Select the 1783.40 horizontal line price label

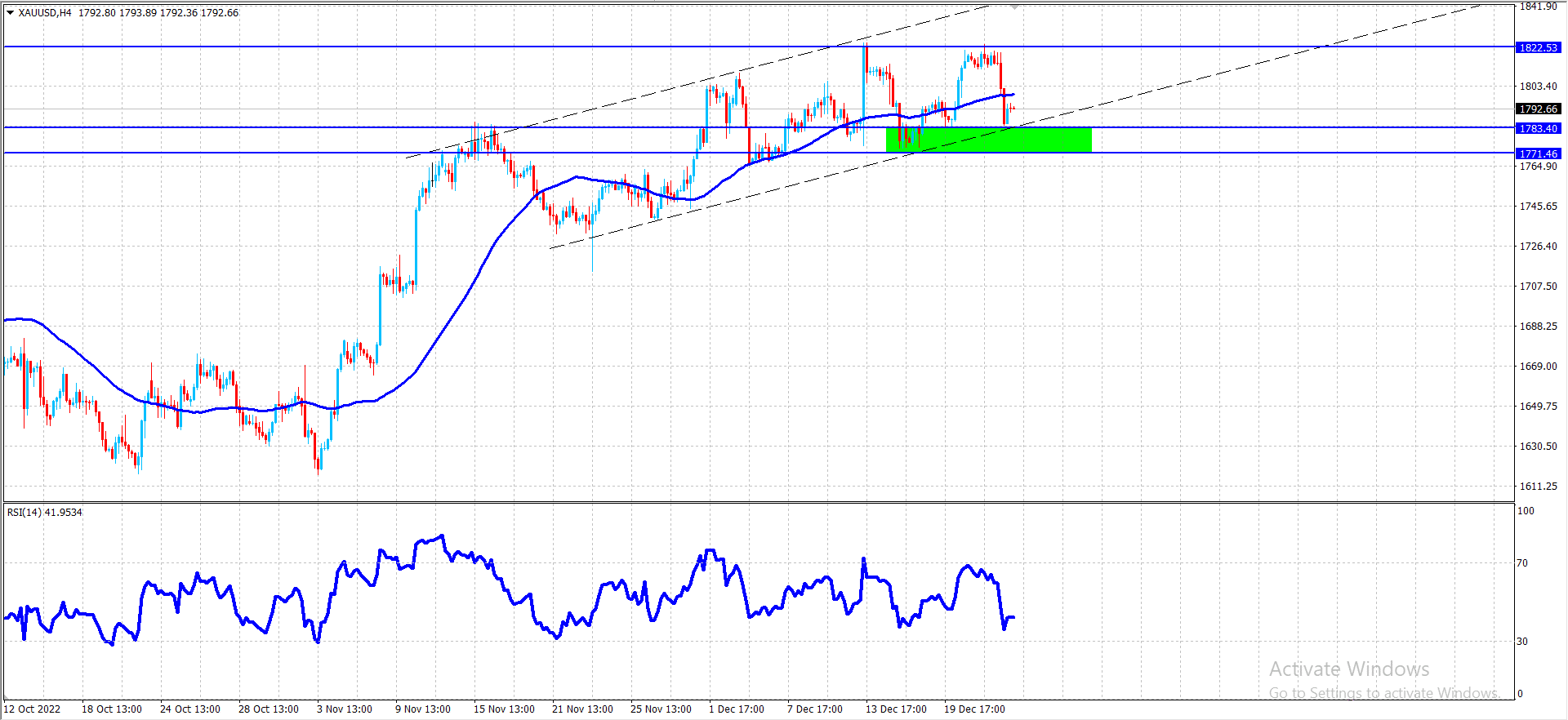1539,128
